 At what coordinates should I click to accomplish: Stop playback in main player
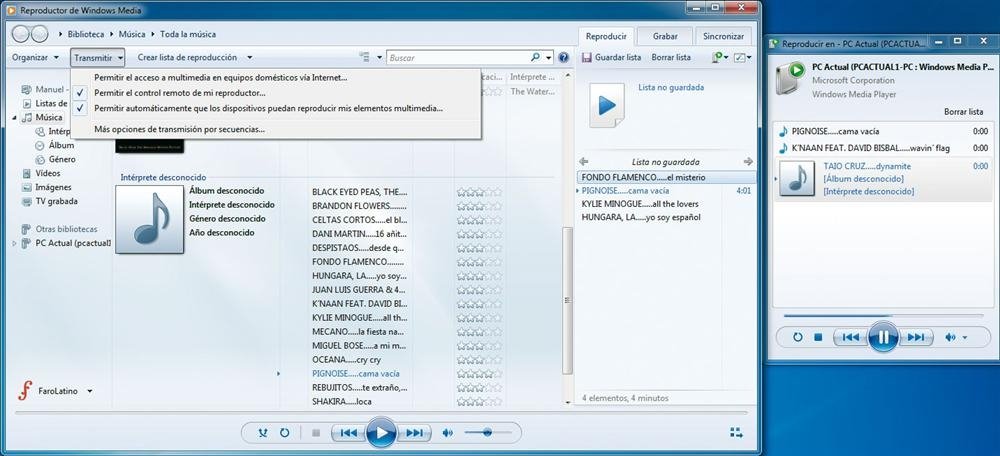(316, 433)
